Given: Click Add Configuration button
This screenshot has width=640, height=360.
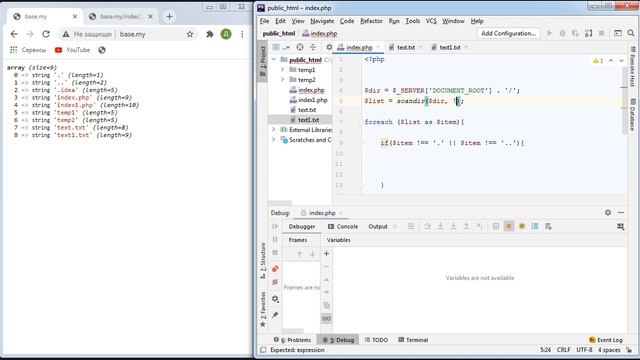Looking at the screenshot, I should pyautogui.click(x=508, y=33).
